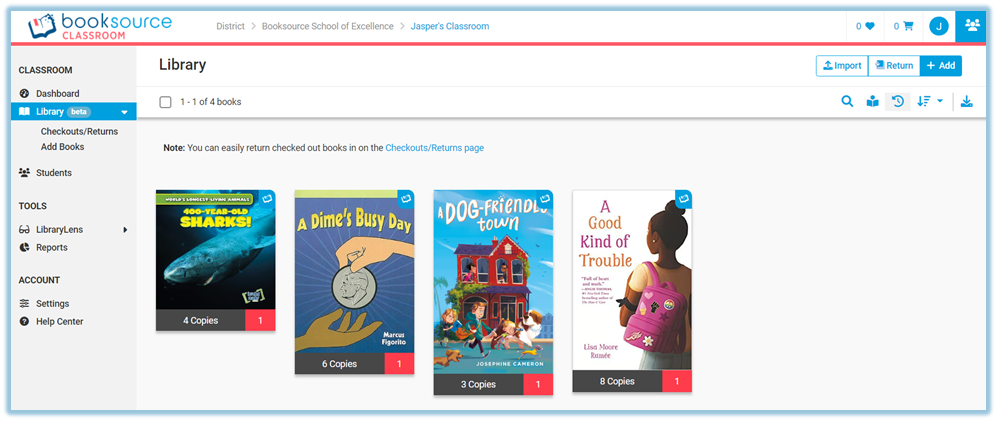This screenshot has width=997, height=421.
Task: Open the A Good Kind of Trouble cover
Action: click(x=632, y=280)
